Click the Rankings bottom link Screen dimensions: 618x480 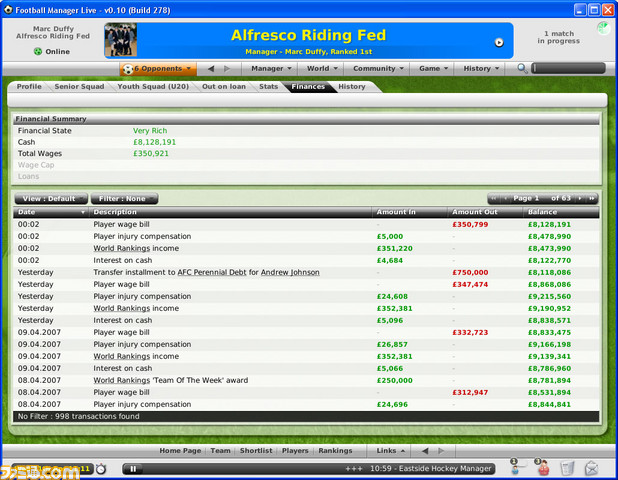point(335,450)
